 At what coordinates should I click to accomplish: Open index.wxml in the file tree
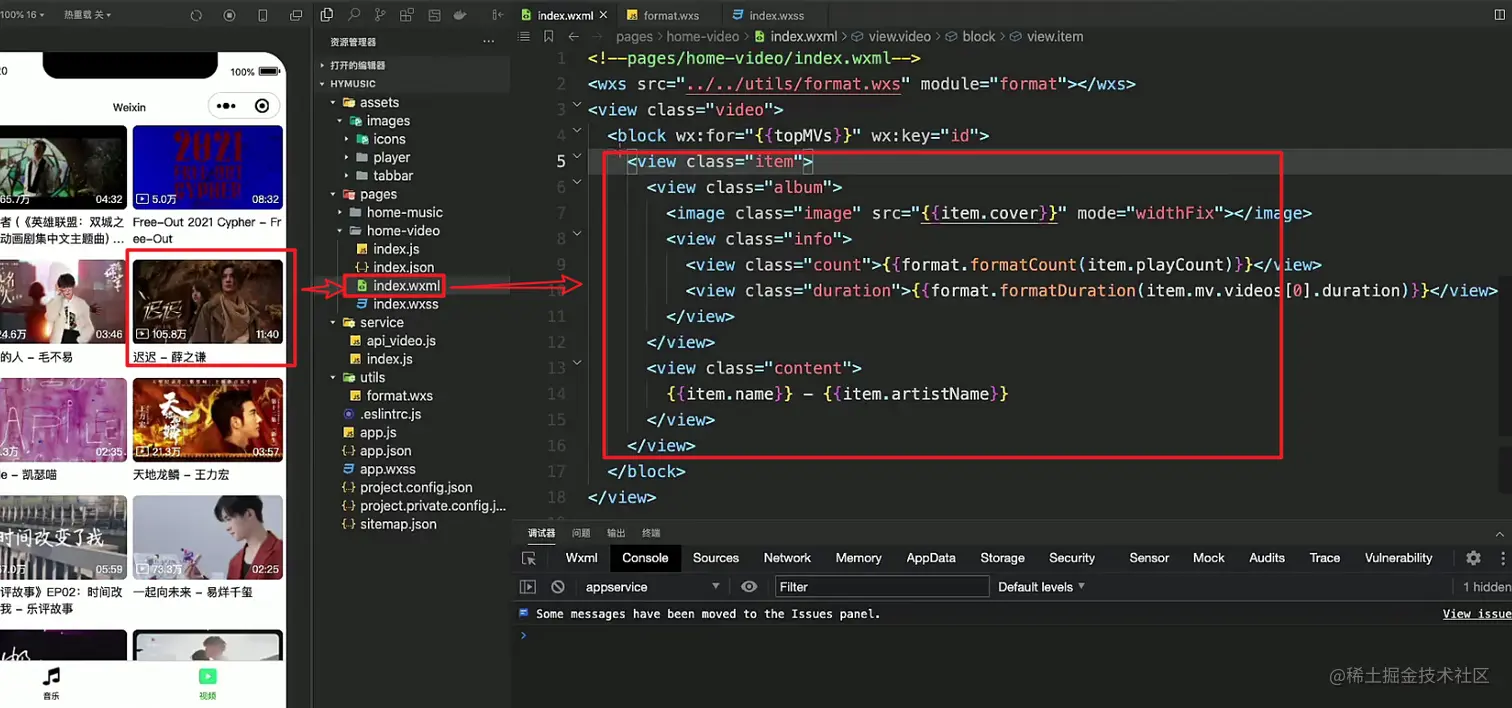(396, 286)
